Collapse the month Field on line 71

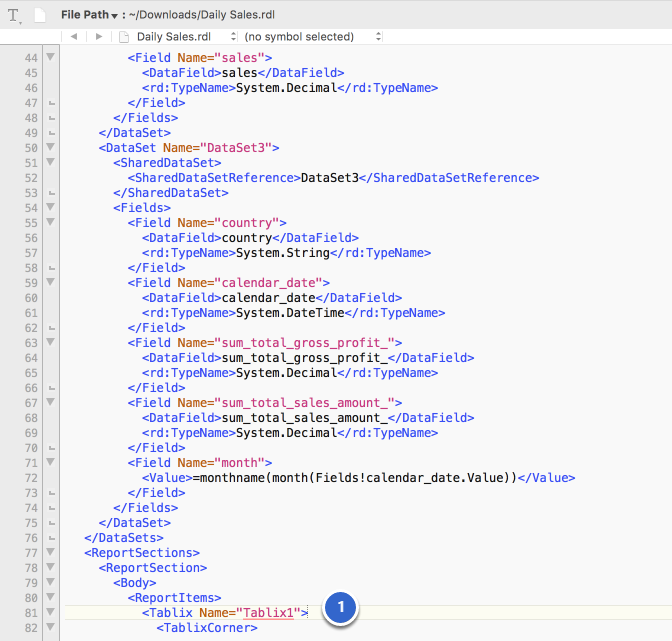click(x=51, y=462)
